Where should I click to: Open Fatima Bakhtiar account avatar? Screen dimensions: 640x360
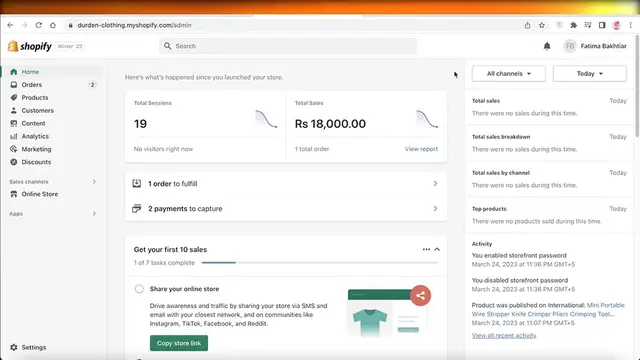click(570, 46)
